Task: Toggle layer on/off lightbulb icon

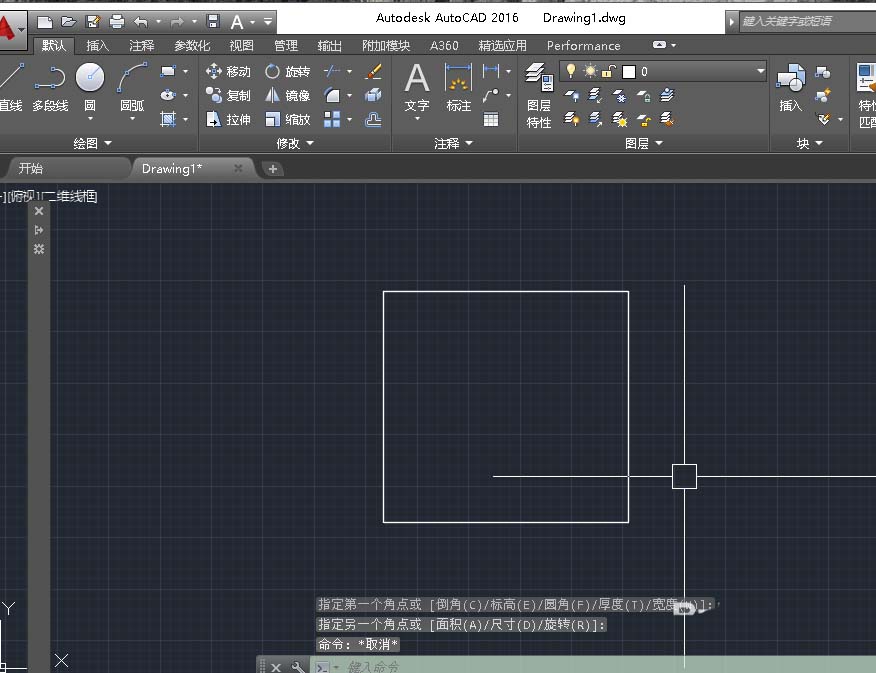Action: 571,71
